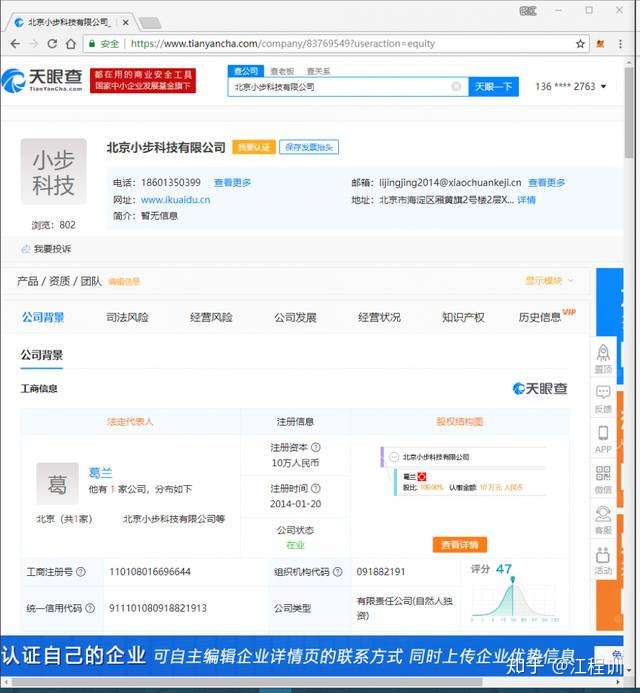640x693 pixels.
Task: Click the 天眼一下 search button
Action: 493,87
